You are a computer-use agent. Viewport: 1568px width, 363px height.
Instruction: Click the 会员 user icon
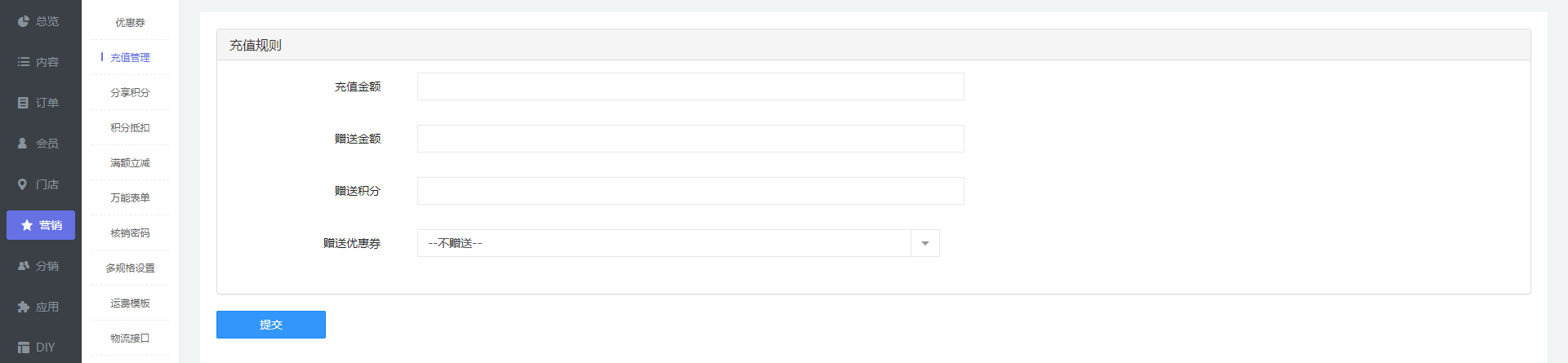(x=23, y=144)
